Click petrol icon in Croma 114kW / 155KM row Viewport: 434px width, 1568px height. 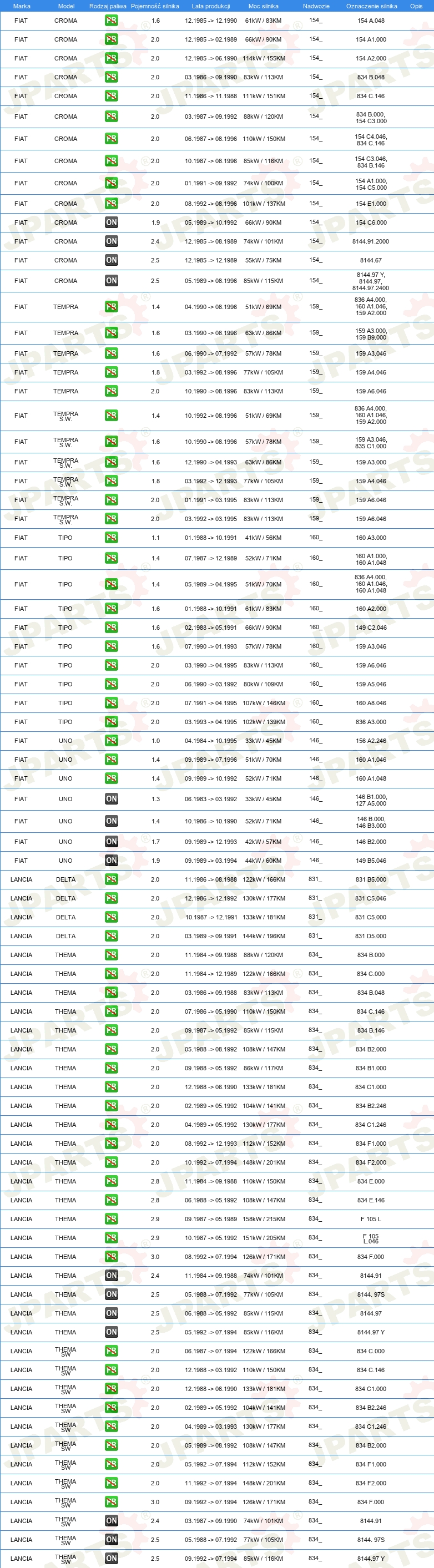(112, 58)
